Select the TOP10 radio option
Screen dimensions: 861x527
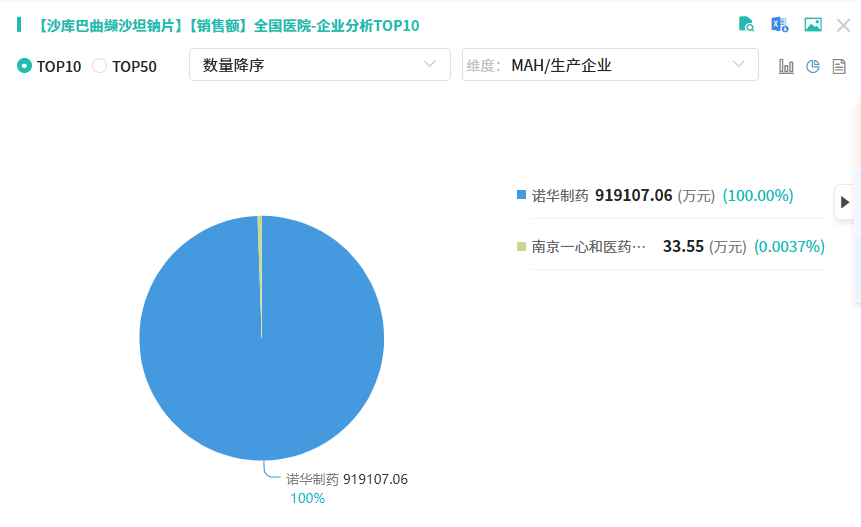pos(49,66)
